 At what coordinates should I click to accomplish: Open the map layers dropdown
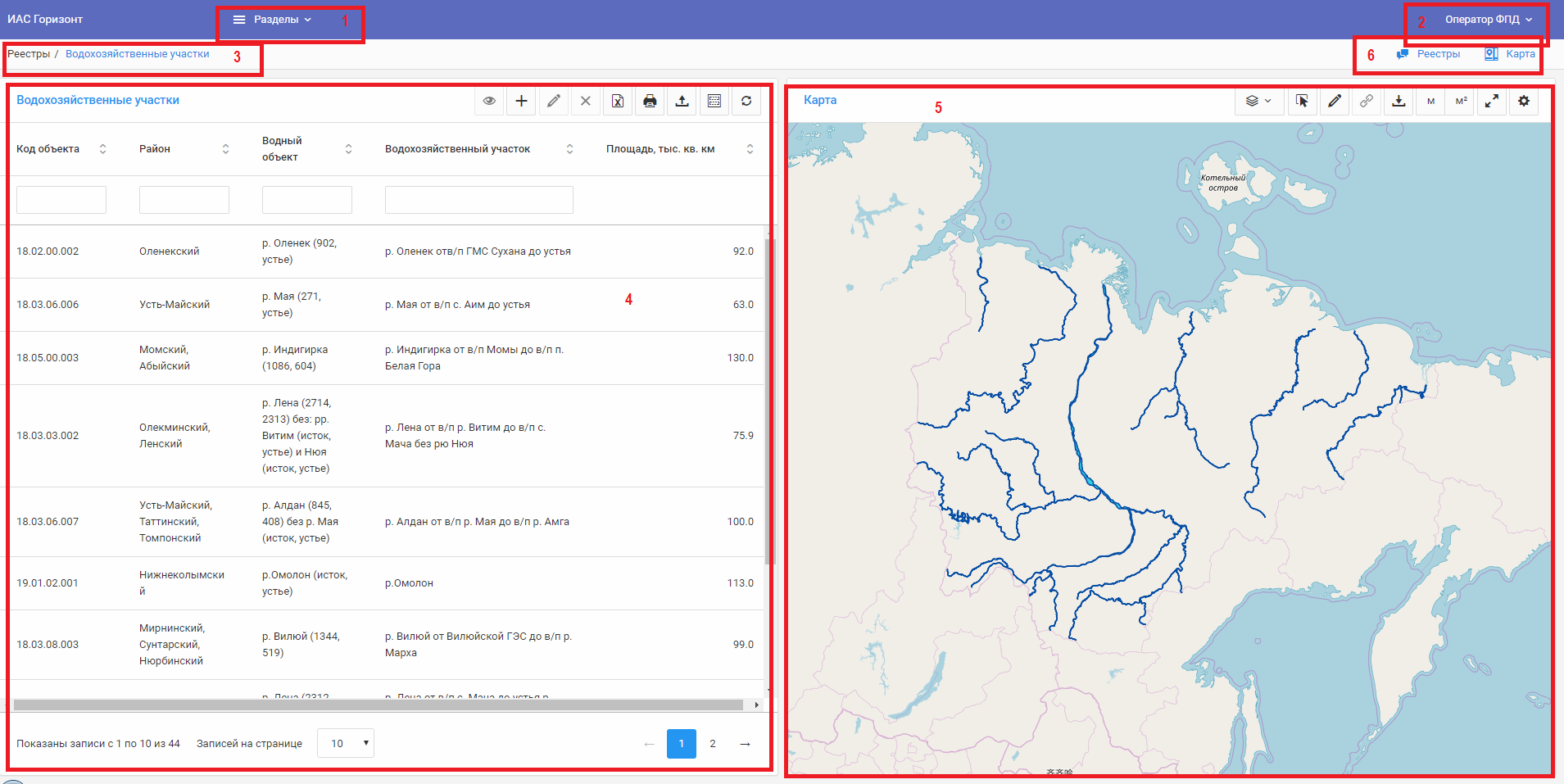click(x=1258, y=101)
